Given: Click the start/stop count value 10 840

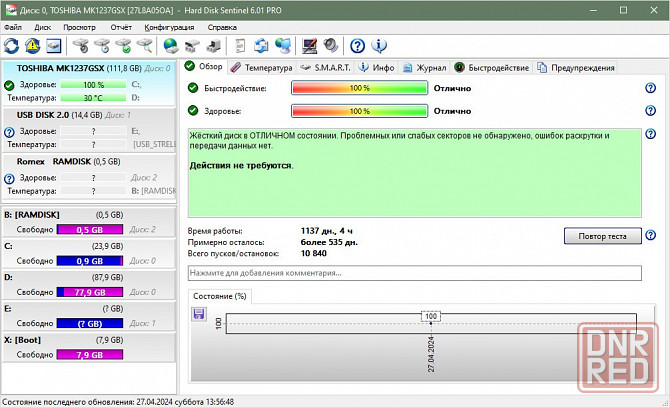Looking at the screenshot, I should pos(314,253).
